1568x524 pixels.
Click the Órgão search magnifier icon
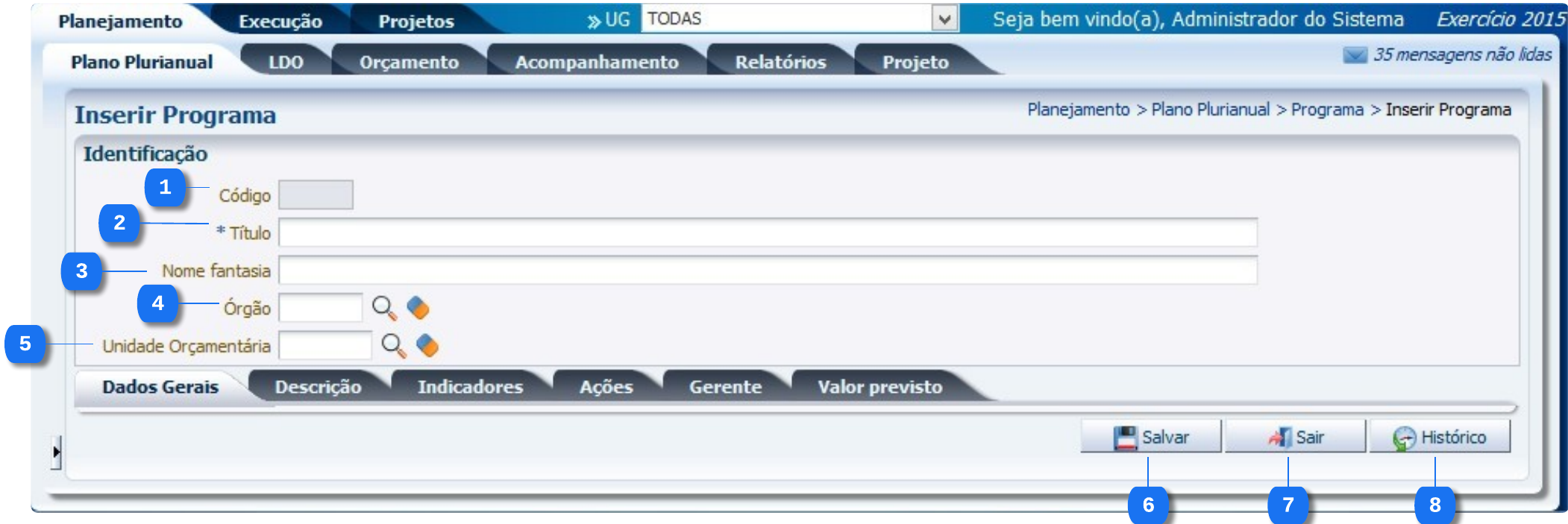tap(384, 308)
